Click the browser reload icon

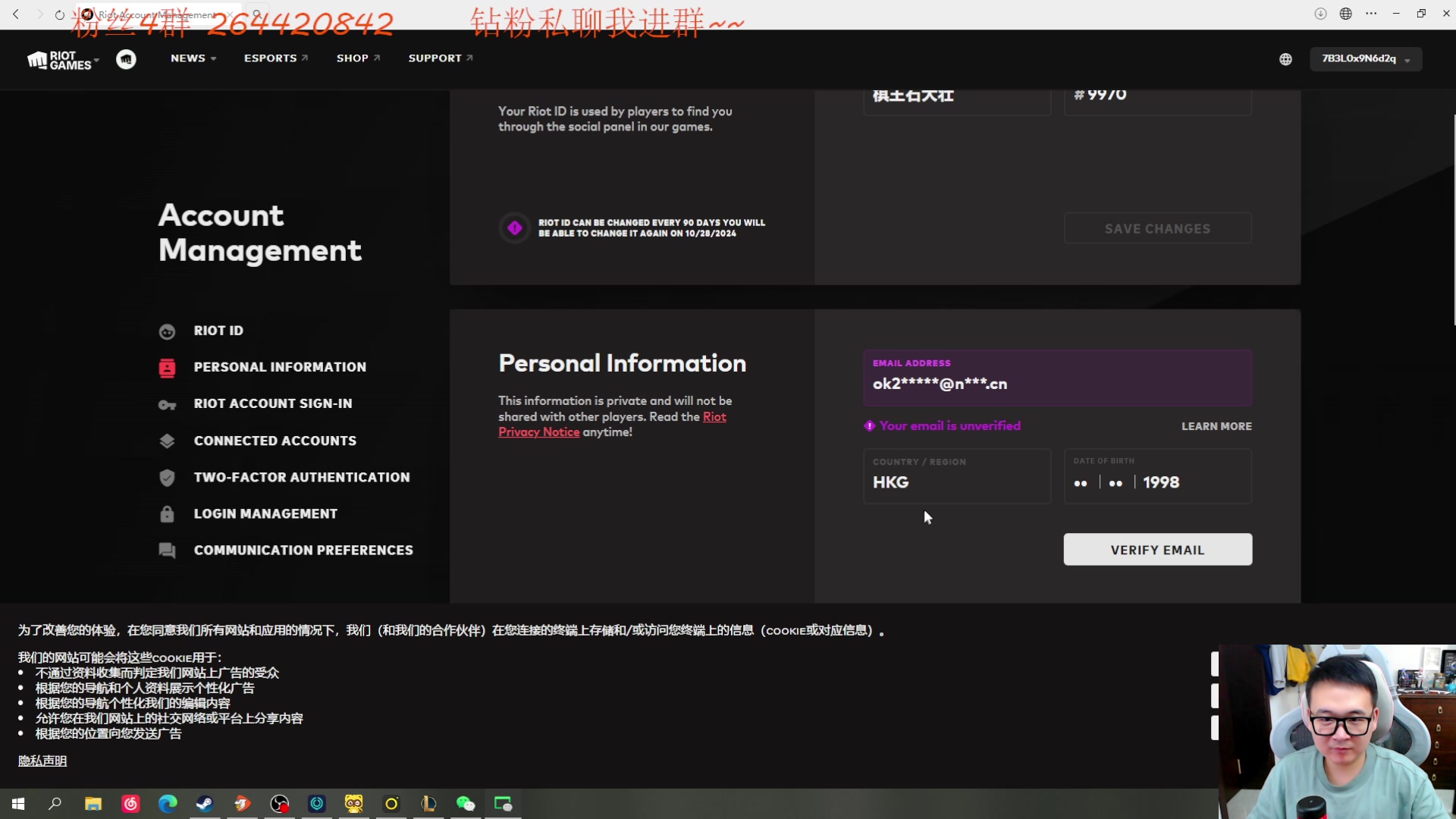tap(59, 14)
